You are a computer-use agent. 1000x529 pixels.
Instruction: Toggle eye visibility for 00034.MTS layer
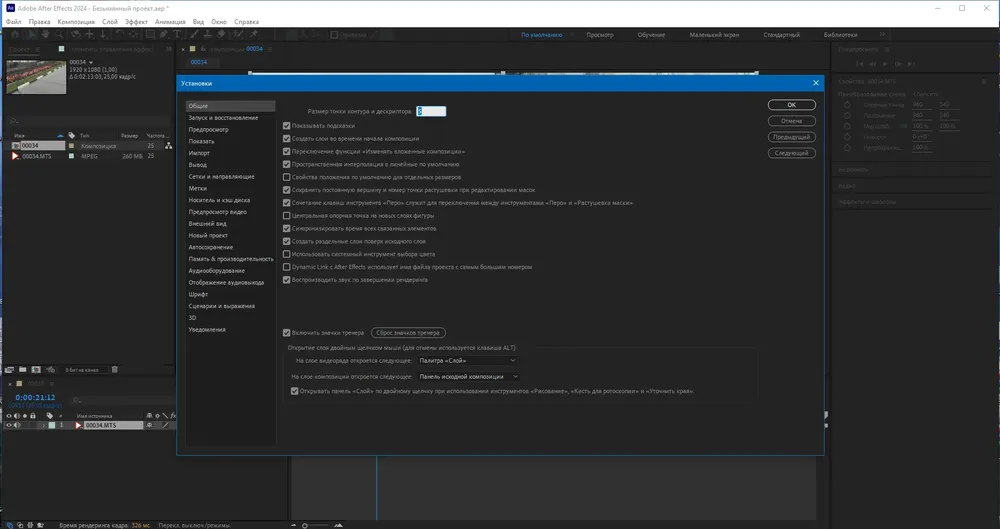tap(9, 425)
